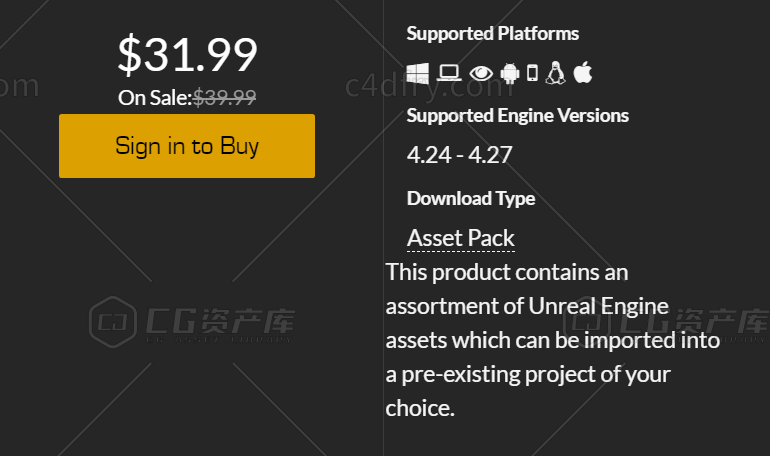770x456 pixels.
Task: Click the mobile phone platform icon
Action: [532, 73]
